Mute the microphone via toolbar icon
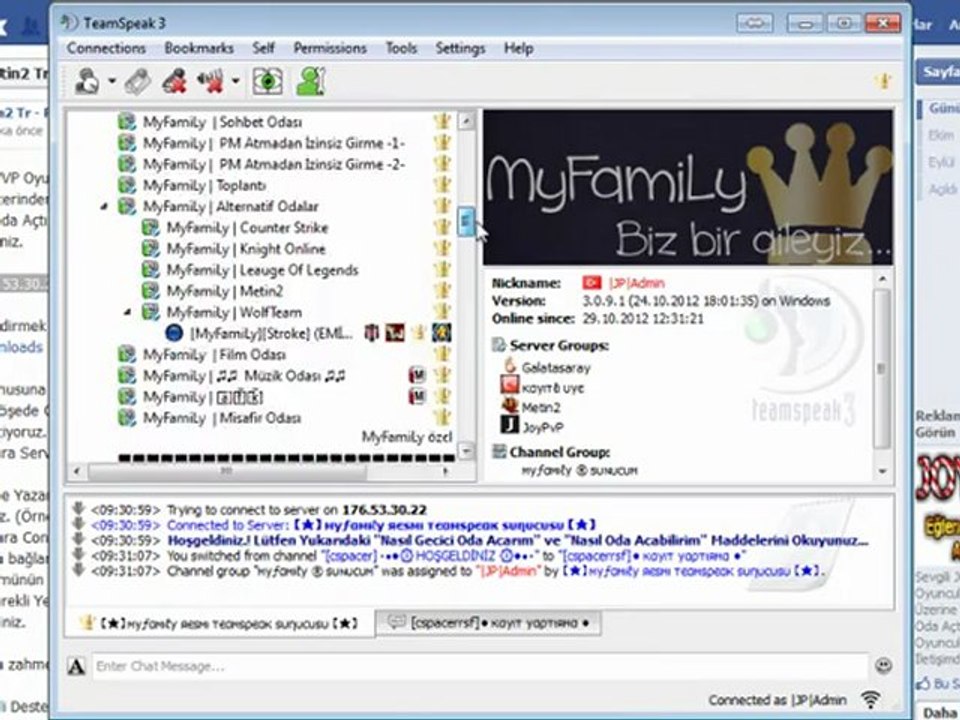The height and width of the screenshot is (720, 960). 174,81
